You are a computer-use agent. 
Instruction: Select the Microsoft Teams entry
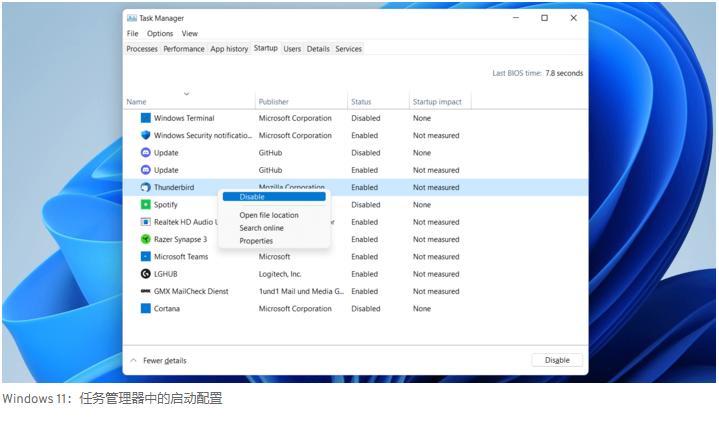[181, 256]
